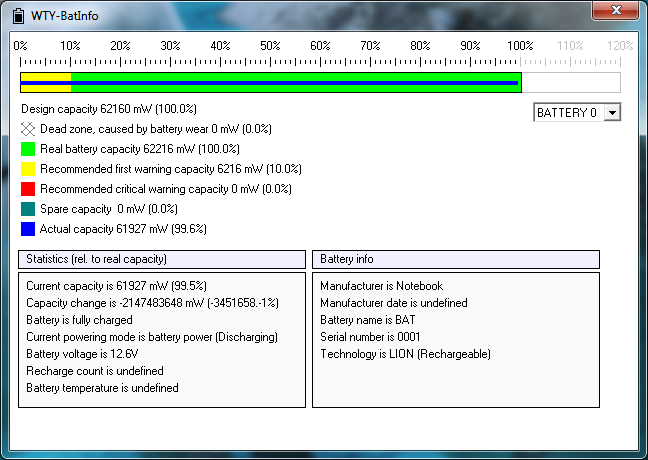Click the greyed 120% scale label
The image size is (648, 460).
(x=620, y=45)
